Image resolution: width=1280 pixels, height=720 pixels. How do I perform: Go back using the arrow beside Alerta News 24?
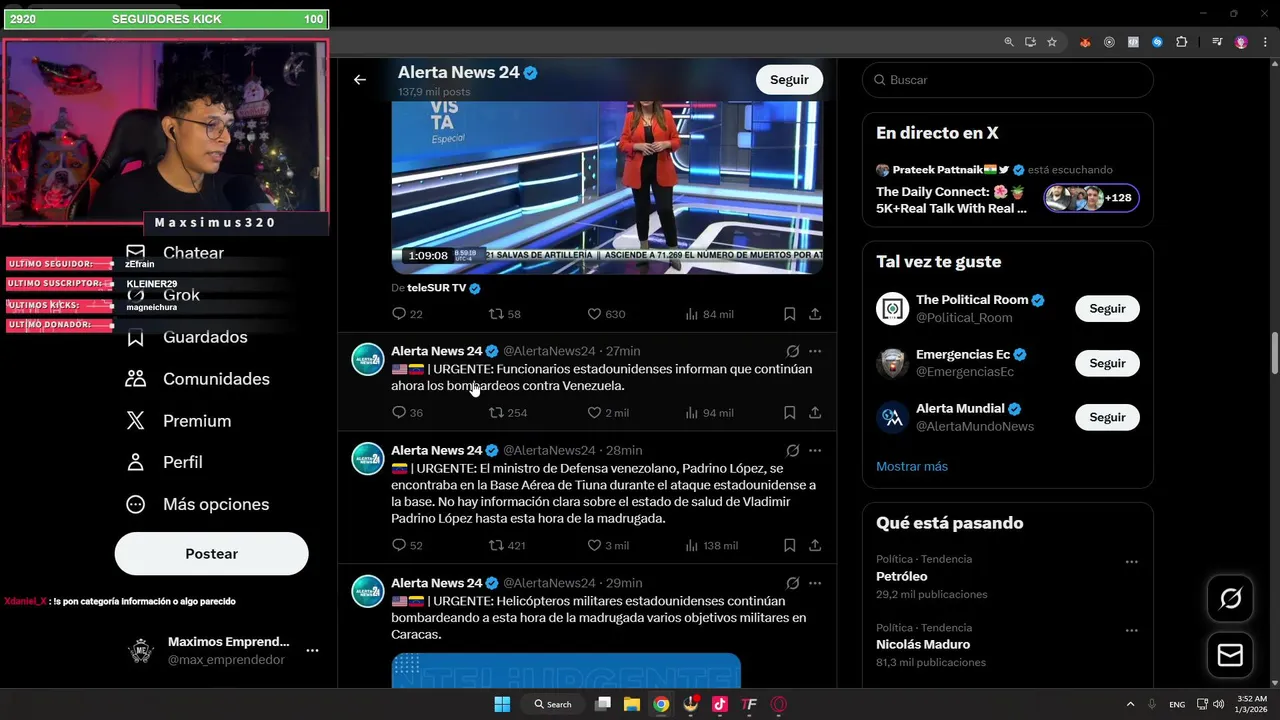[360, 80]
